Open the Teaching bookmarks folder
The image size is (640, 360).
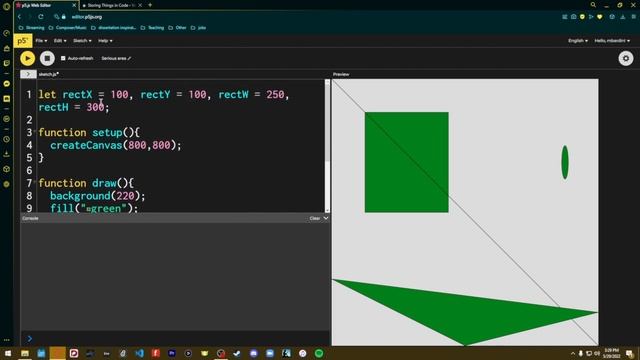[152, 28]
